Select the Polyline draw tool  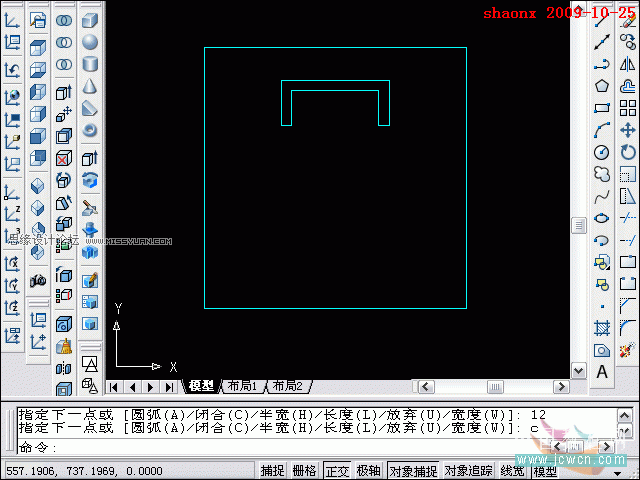602,64
